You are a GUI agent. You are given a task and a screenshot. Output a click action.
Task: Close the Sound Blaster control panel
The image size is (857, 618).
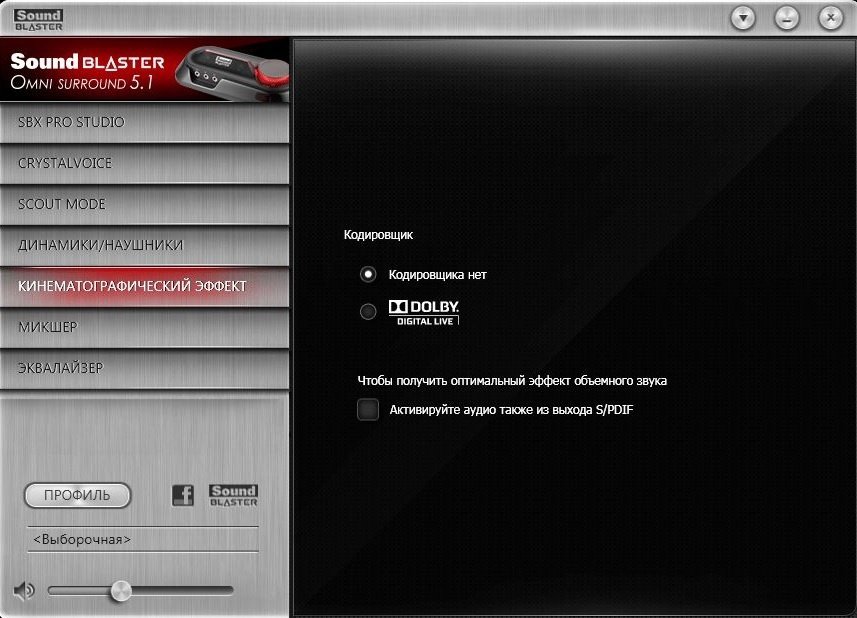pyautogui.click(x=830, y=19)
